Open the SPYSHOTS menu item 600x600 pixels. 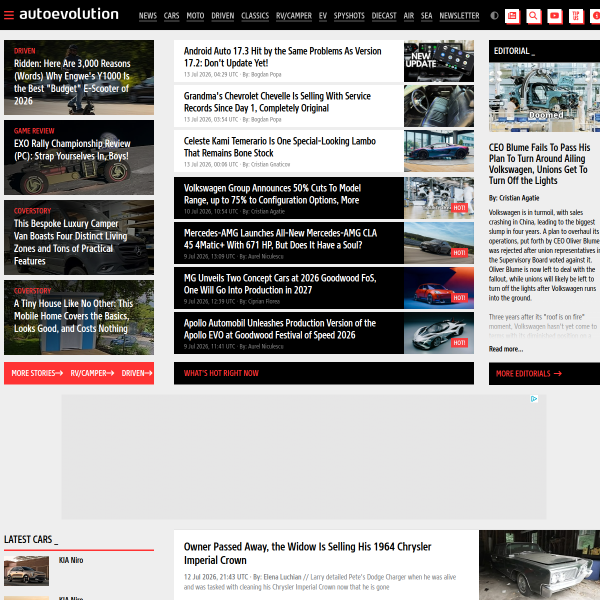(349, 16)
